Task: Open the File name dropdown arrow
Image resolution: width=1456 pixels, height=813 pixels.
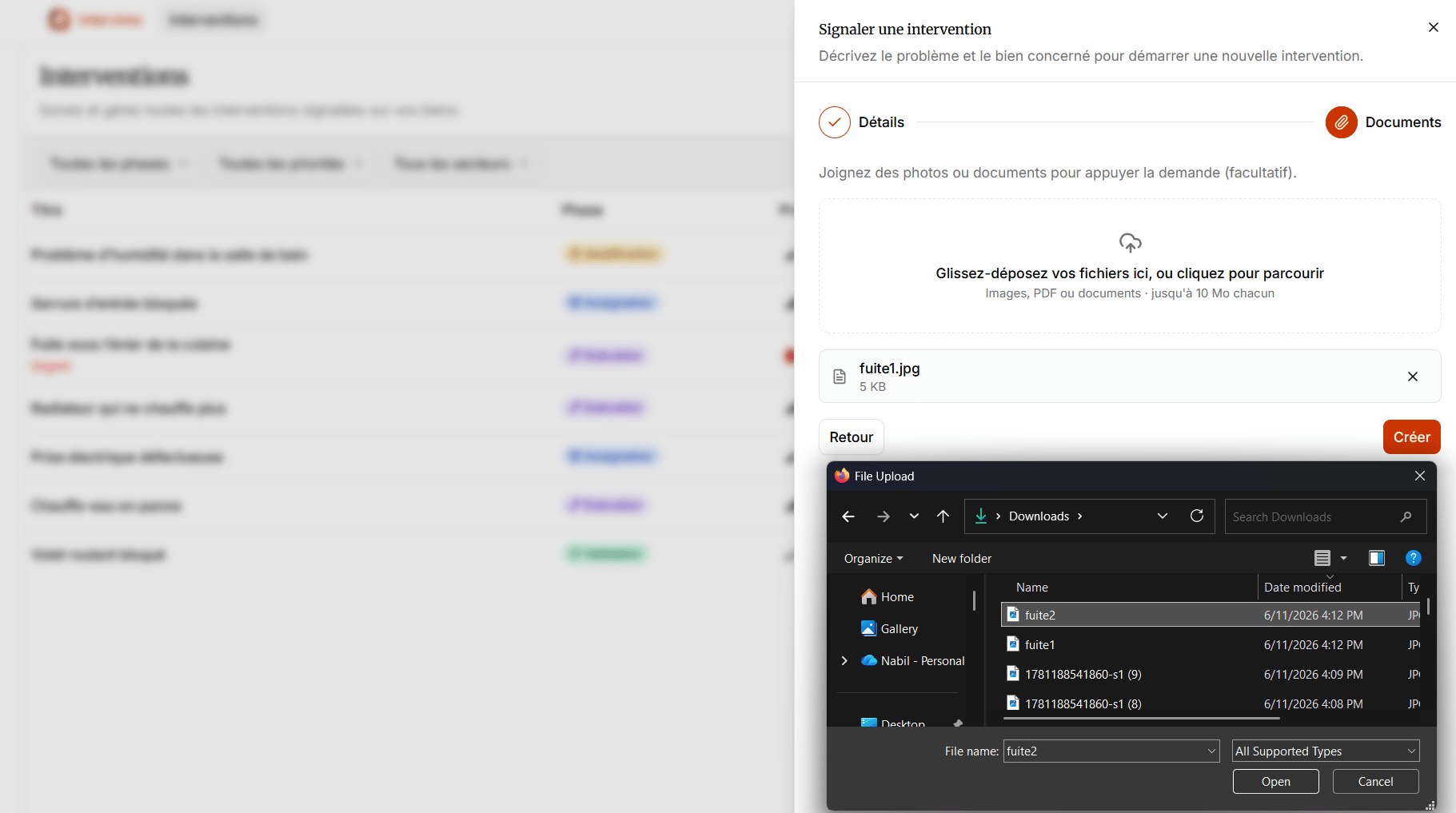Action: click(x=1211, y=751)
